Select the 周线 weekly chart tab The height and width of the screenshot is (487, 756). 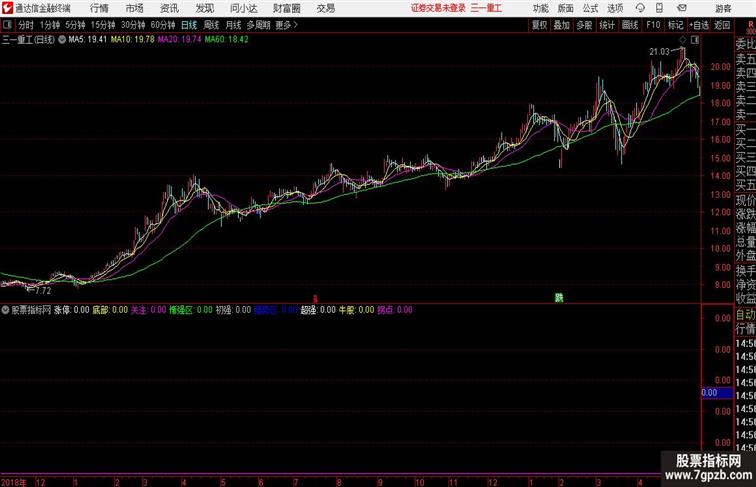[211, 25]
